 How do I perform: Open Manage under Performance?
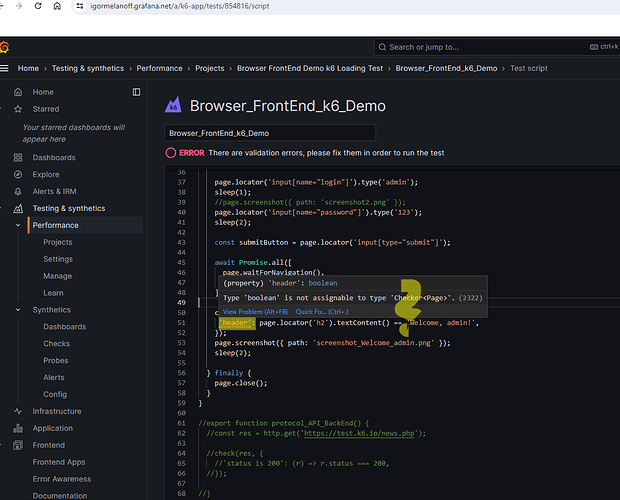(58, 276)
